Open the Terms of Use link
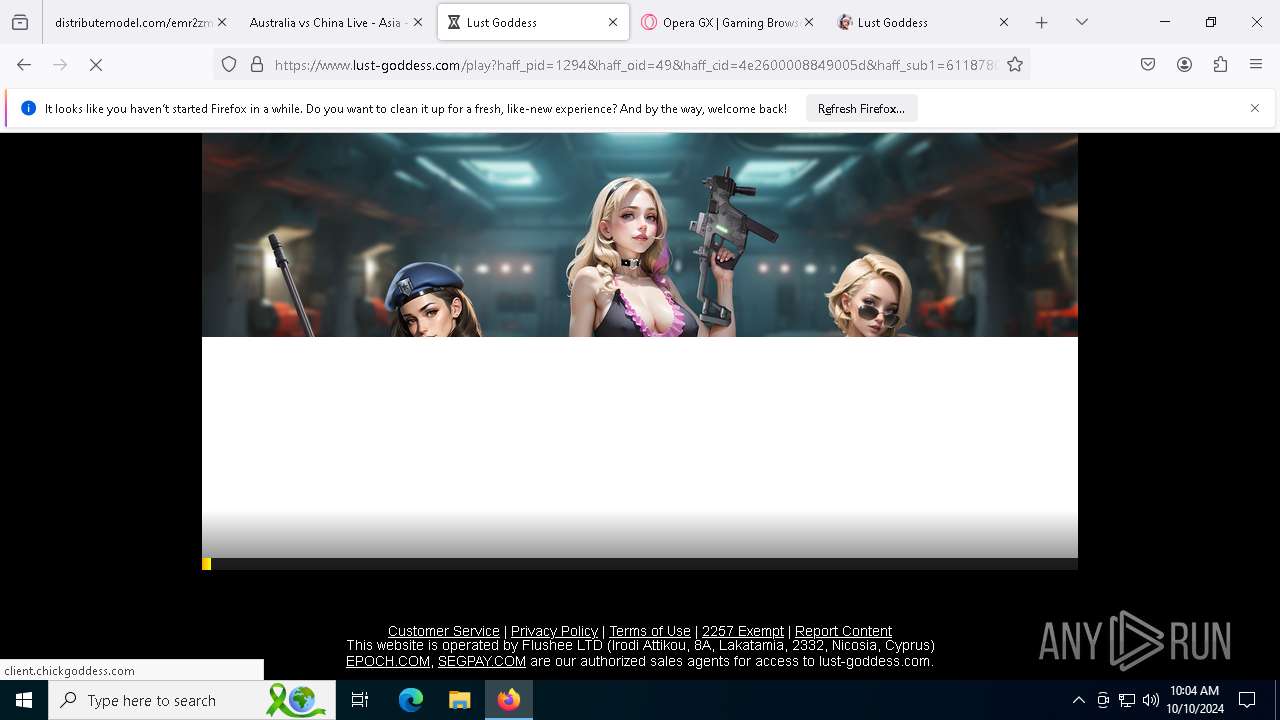The image size is (1280, 720). (650, 631)
